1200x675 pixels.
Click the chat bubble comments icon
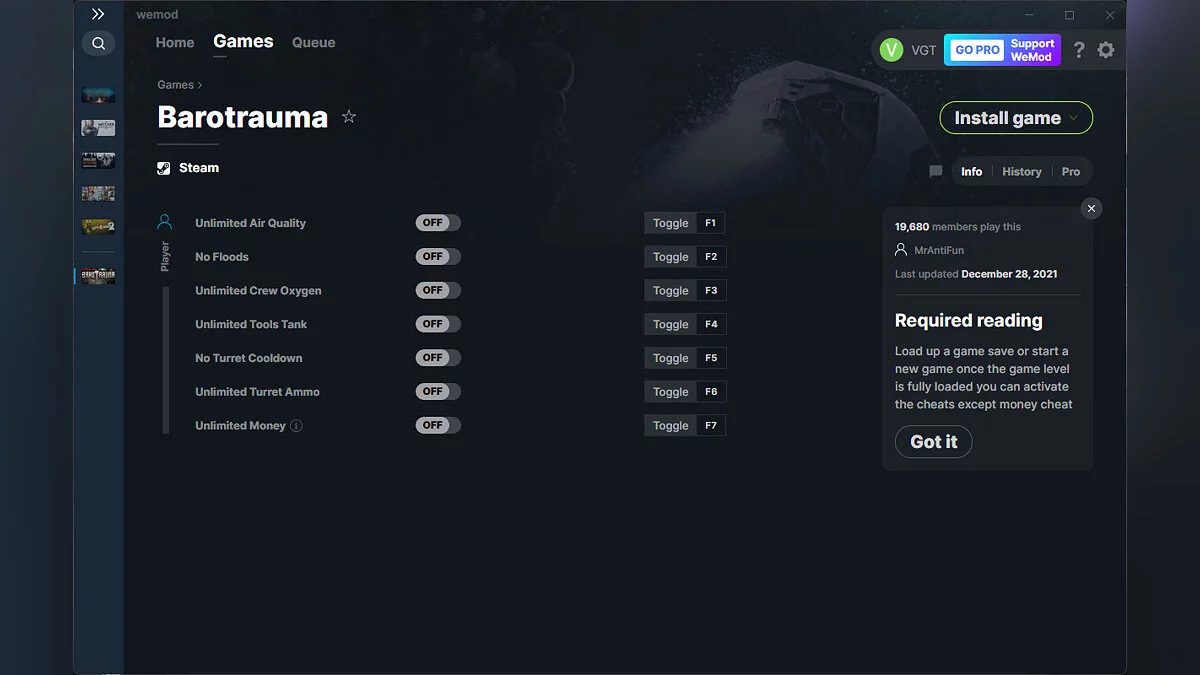tap(936, 172)
